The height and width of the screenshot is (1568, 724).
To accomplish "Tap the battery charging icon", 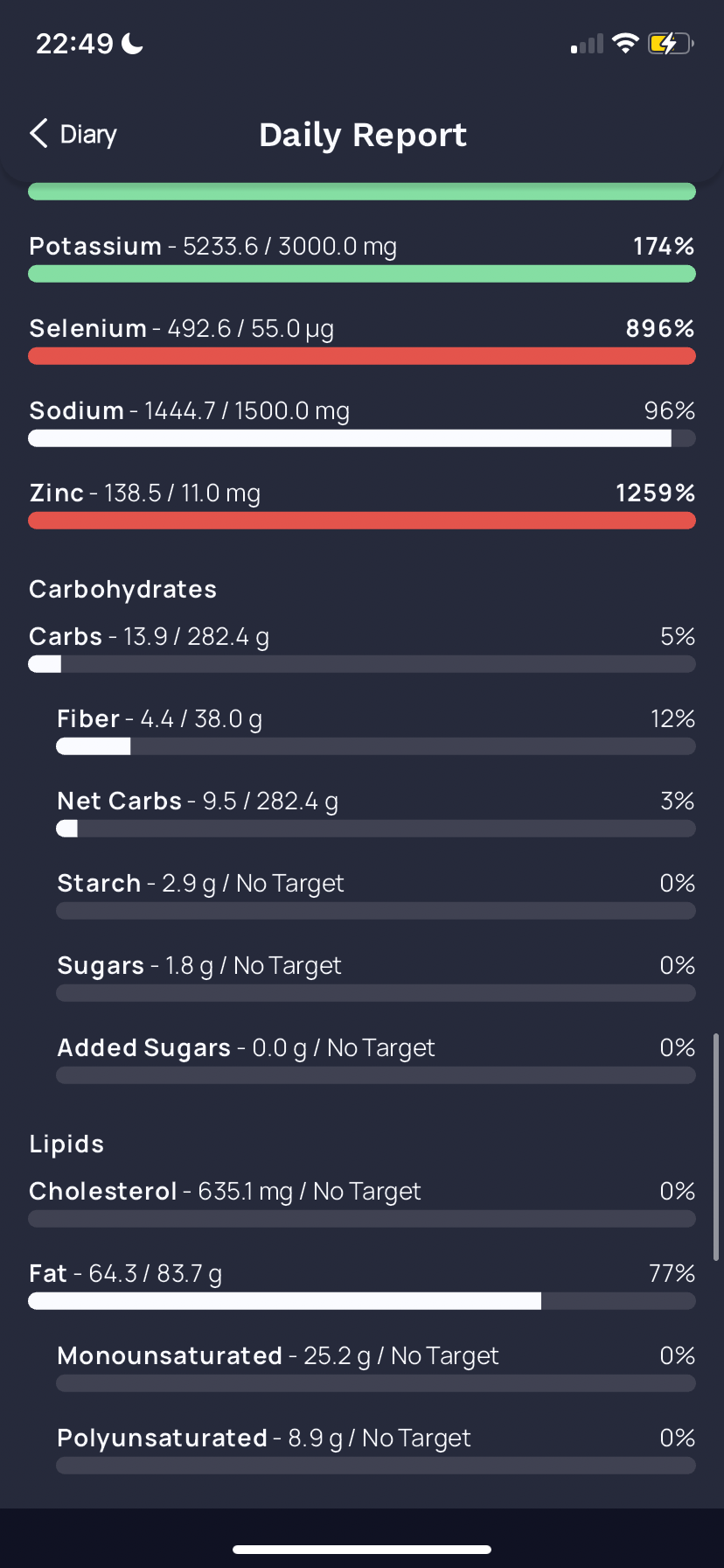I will click(x=671, y=43).
